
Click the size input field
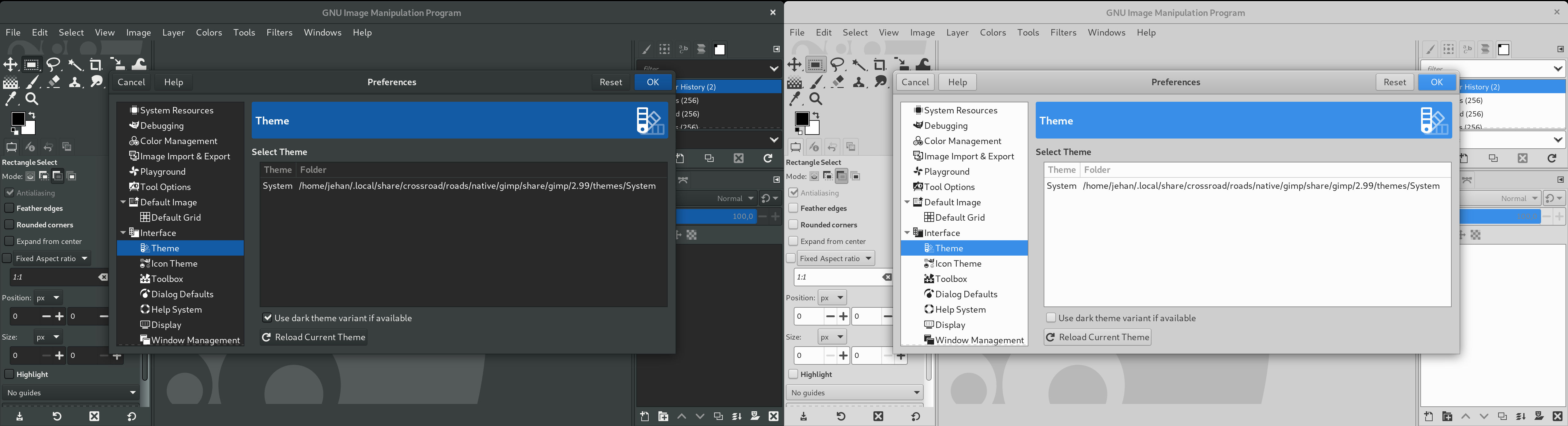pyautogui.click(x=20, y=355)
